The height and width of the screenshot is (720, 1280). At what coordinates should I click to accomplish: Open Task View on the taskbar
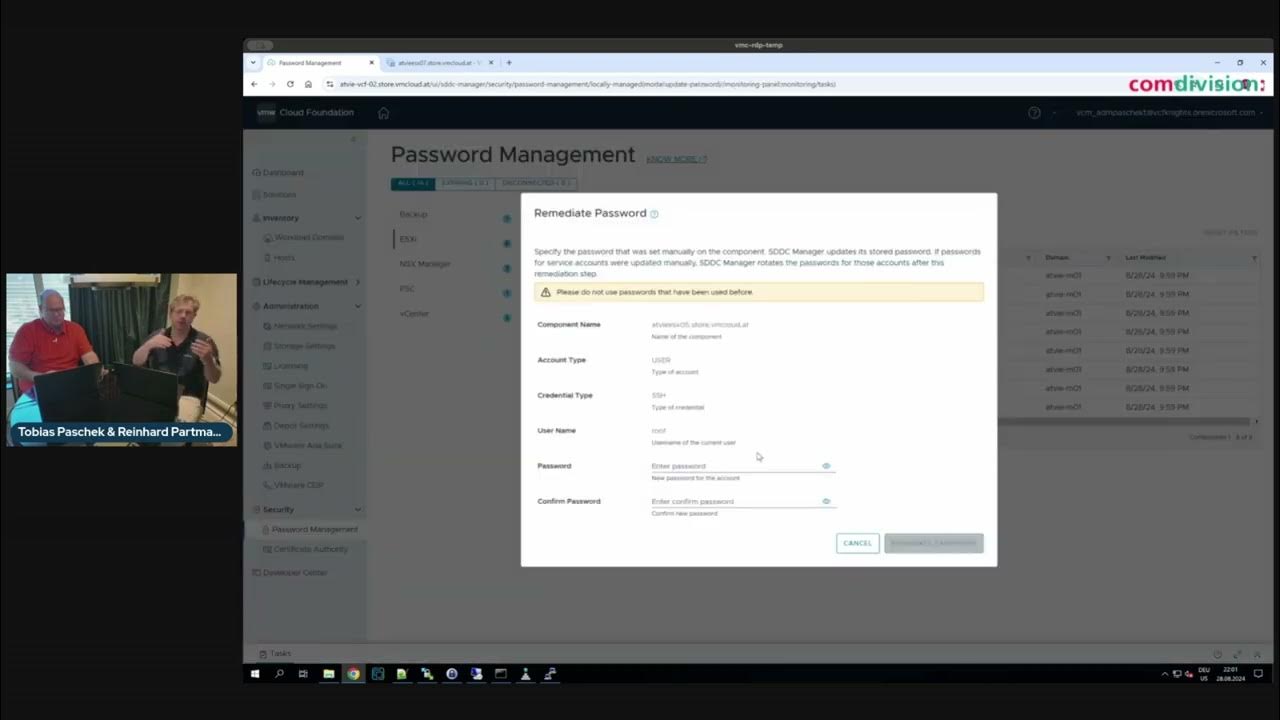[303, 674]
